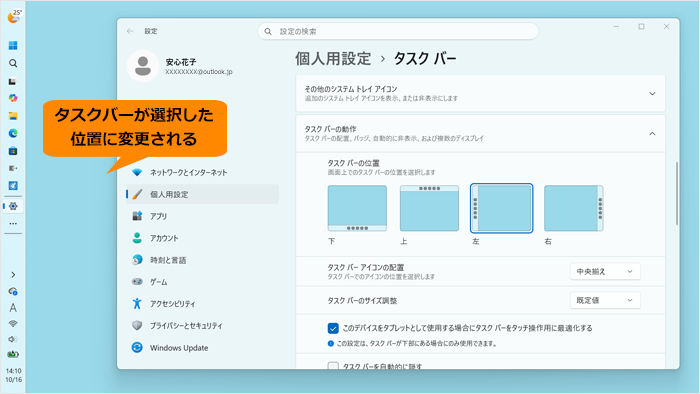Select taskbar position 上 thumbnail
700x394 pixels.
(429, 208)
